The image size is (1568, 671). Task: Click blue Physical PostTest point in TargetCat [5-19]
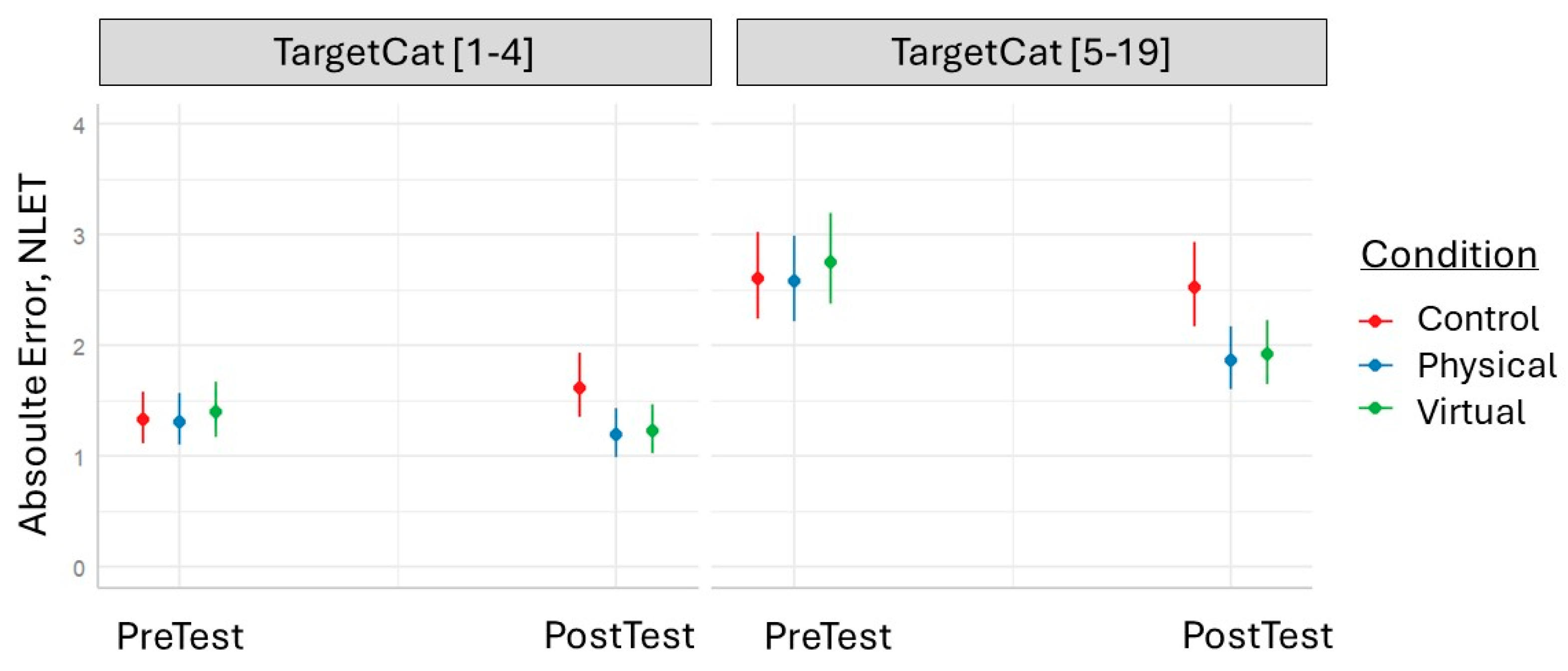(x=1231, y=360)
